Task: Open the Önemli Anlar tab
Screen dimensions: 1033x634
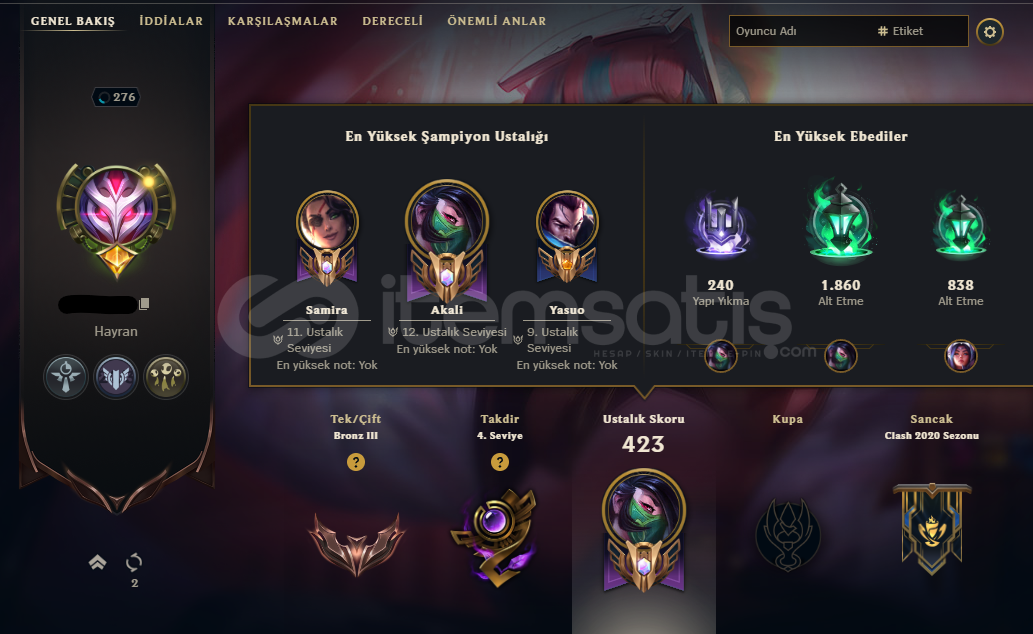Action: 497,20
